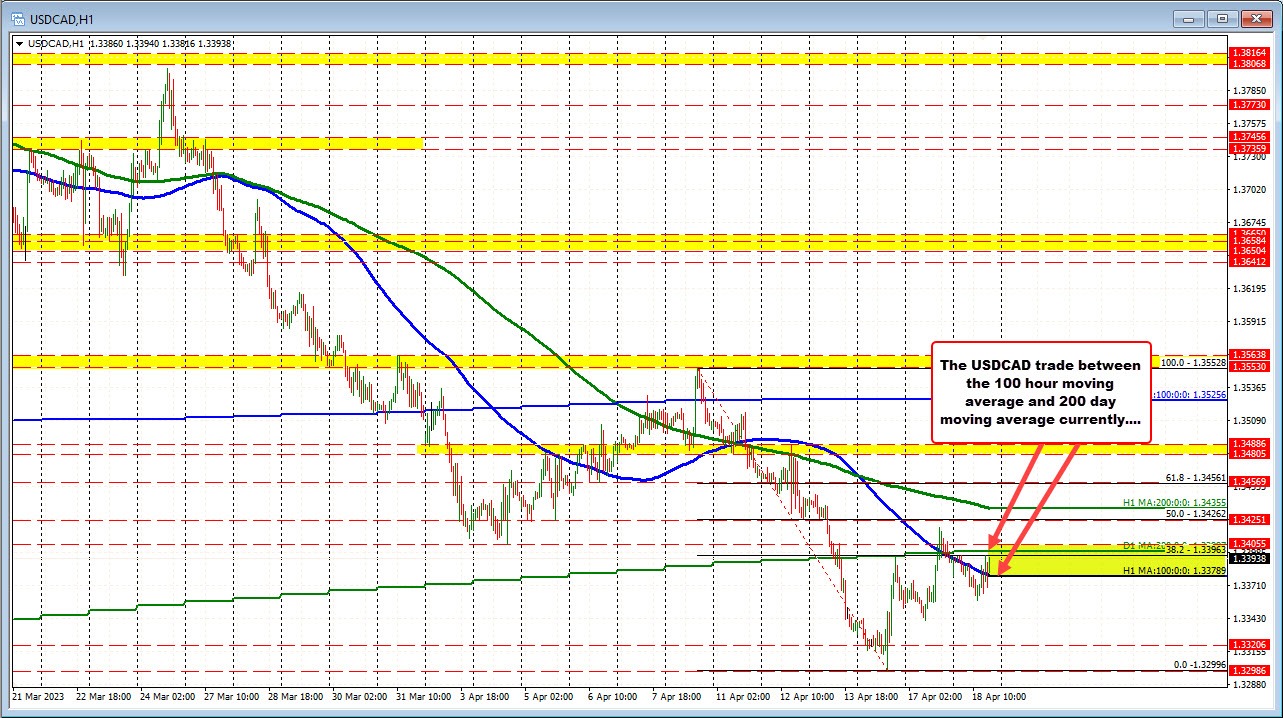The height and width of the screenshot is (718, 1283).
Task: Click the OHLC values 1.33860 1.33940 1.33816 1.33938
Action: (x=161, y=44)
